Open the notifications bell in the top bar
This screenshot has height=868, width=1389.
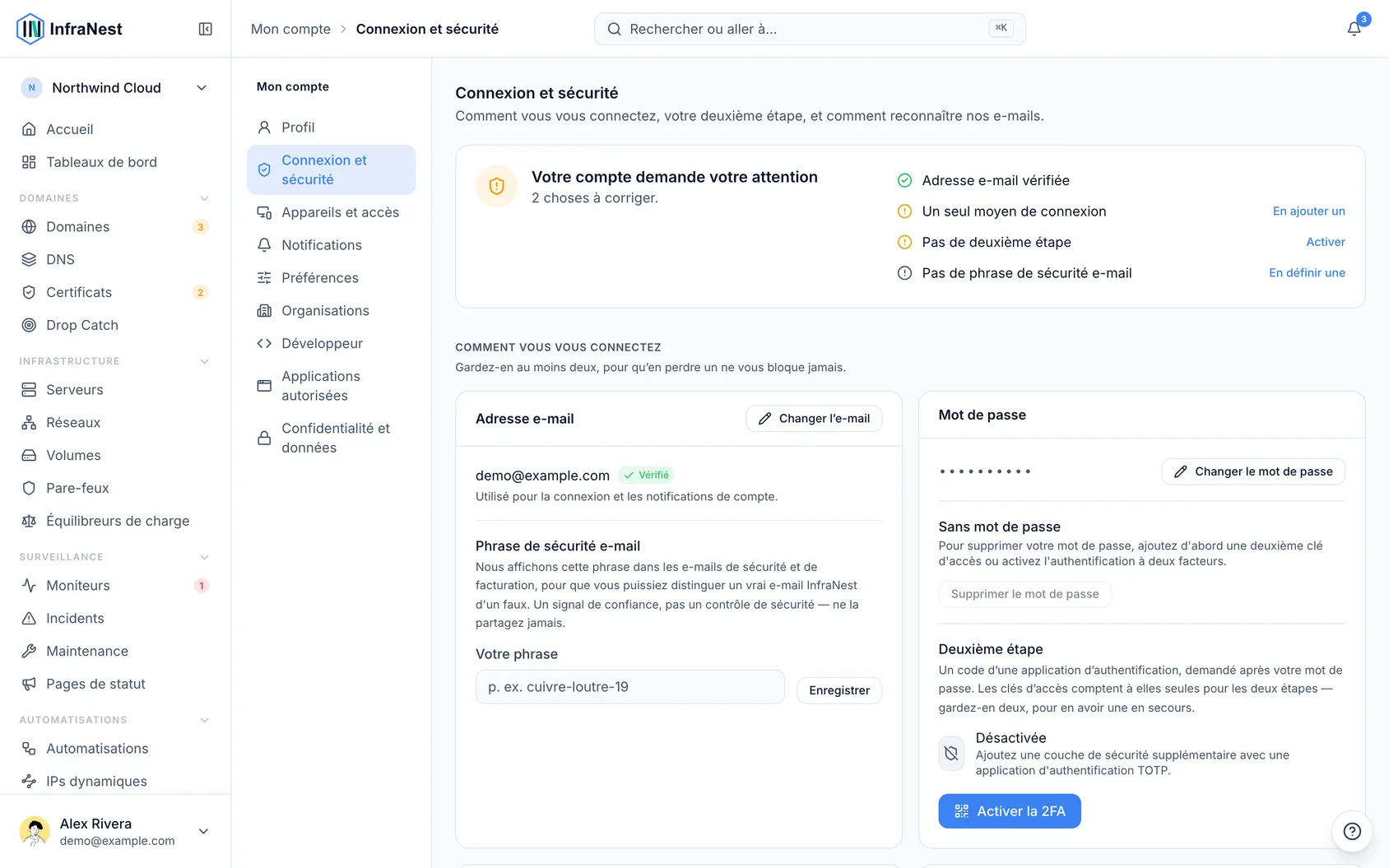pyautogui.click(x=1354, y=29)
